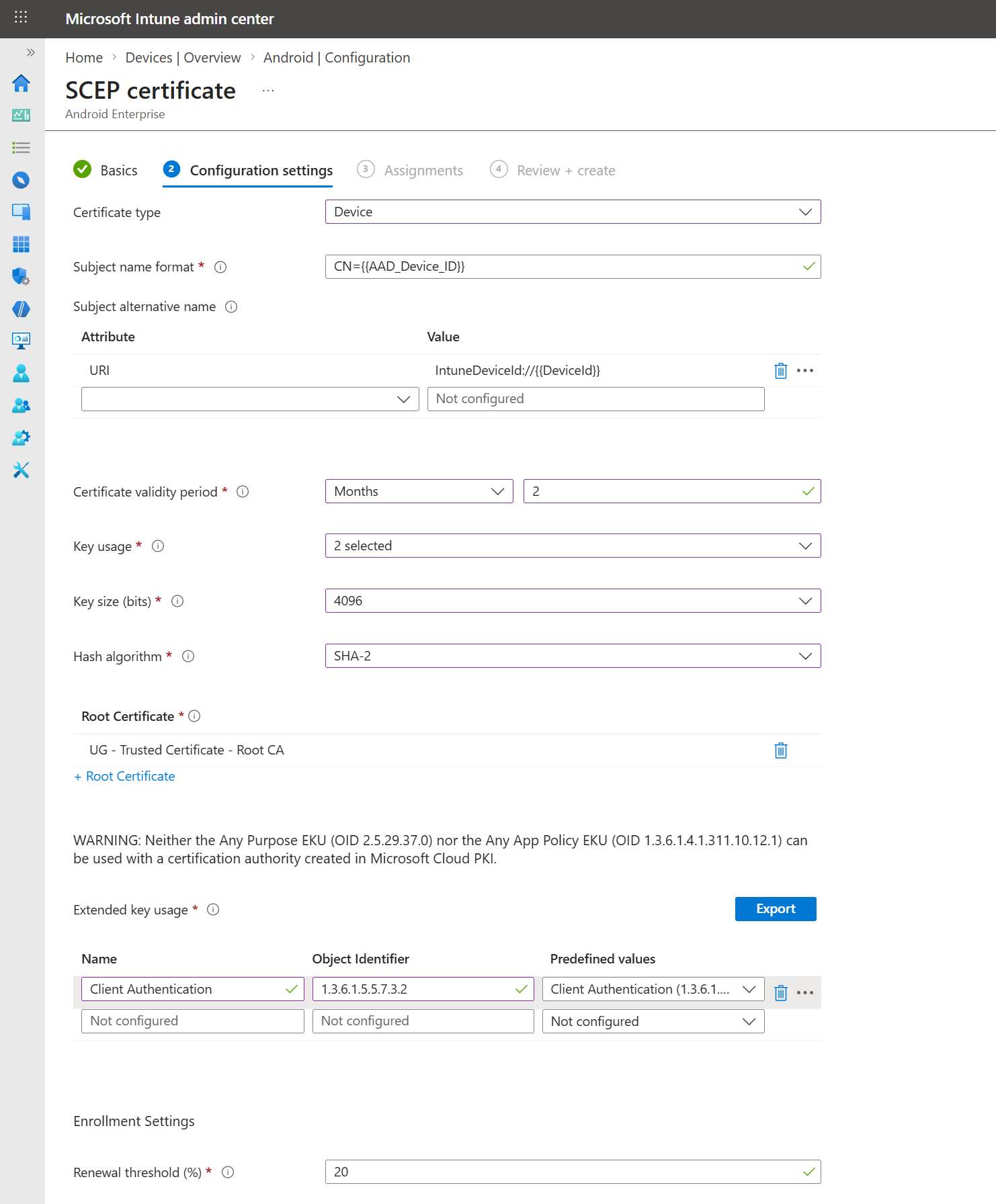The width and height of the screenshot is (996, 1204).
Task: Click the Home breadcrumb link
Action: (x=84, y=58)
